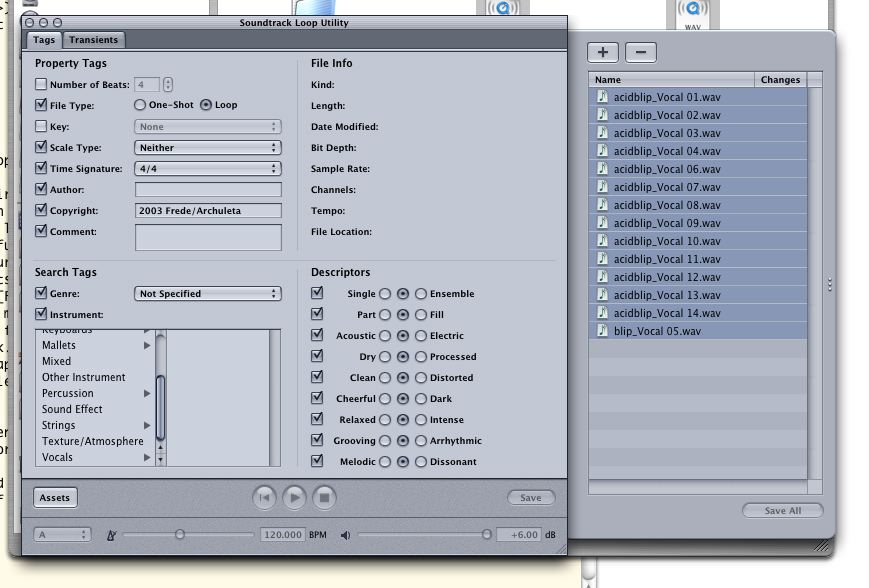Click the 120.000 BPM tempo field
This screenshot has height=588, width=869.
coord(282,535)
